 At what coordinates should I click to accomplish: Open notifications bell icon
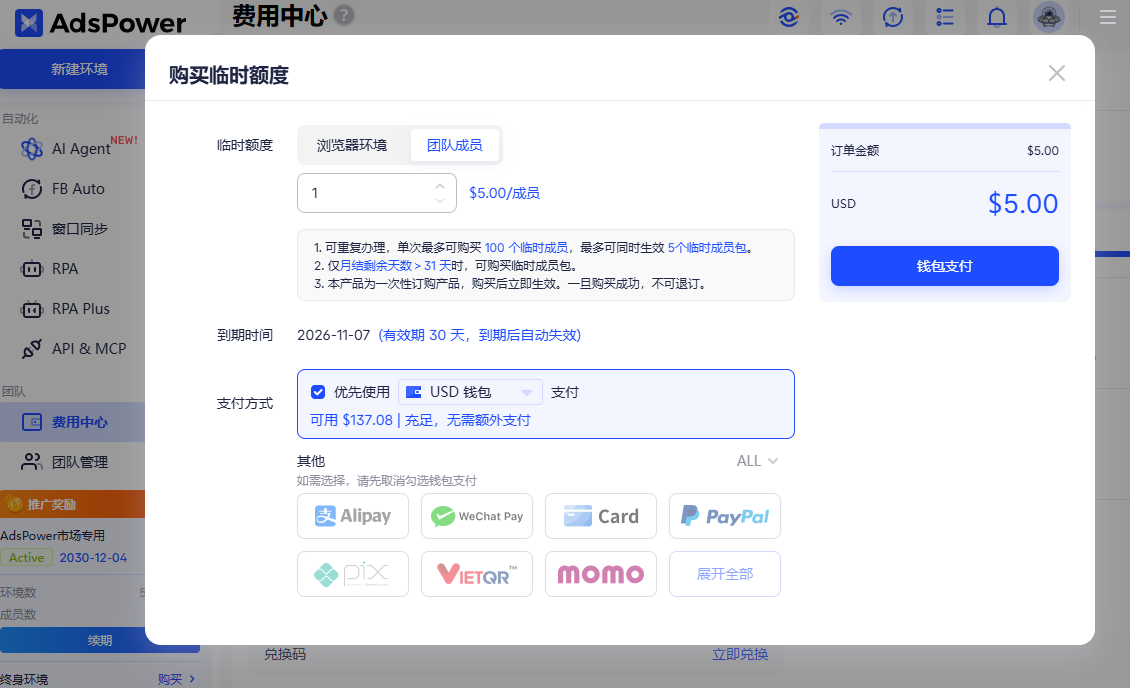click(x=997, y=17)
